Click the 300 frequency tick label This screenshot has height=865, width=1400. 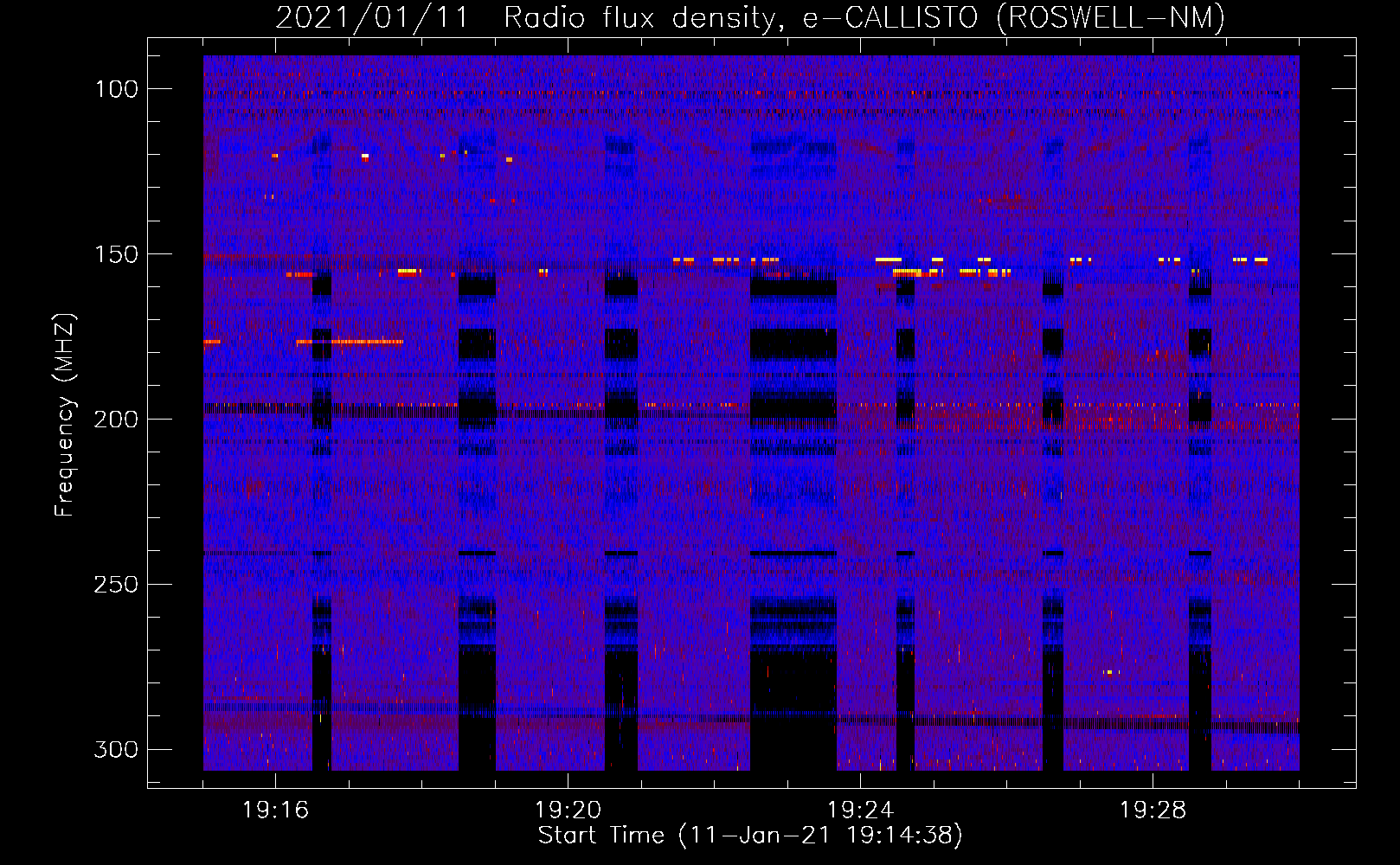click(116, 749)
